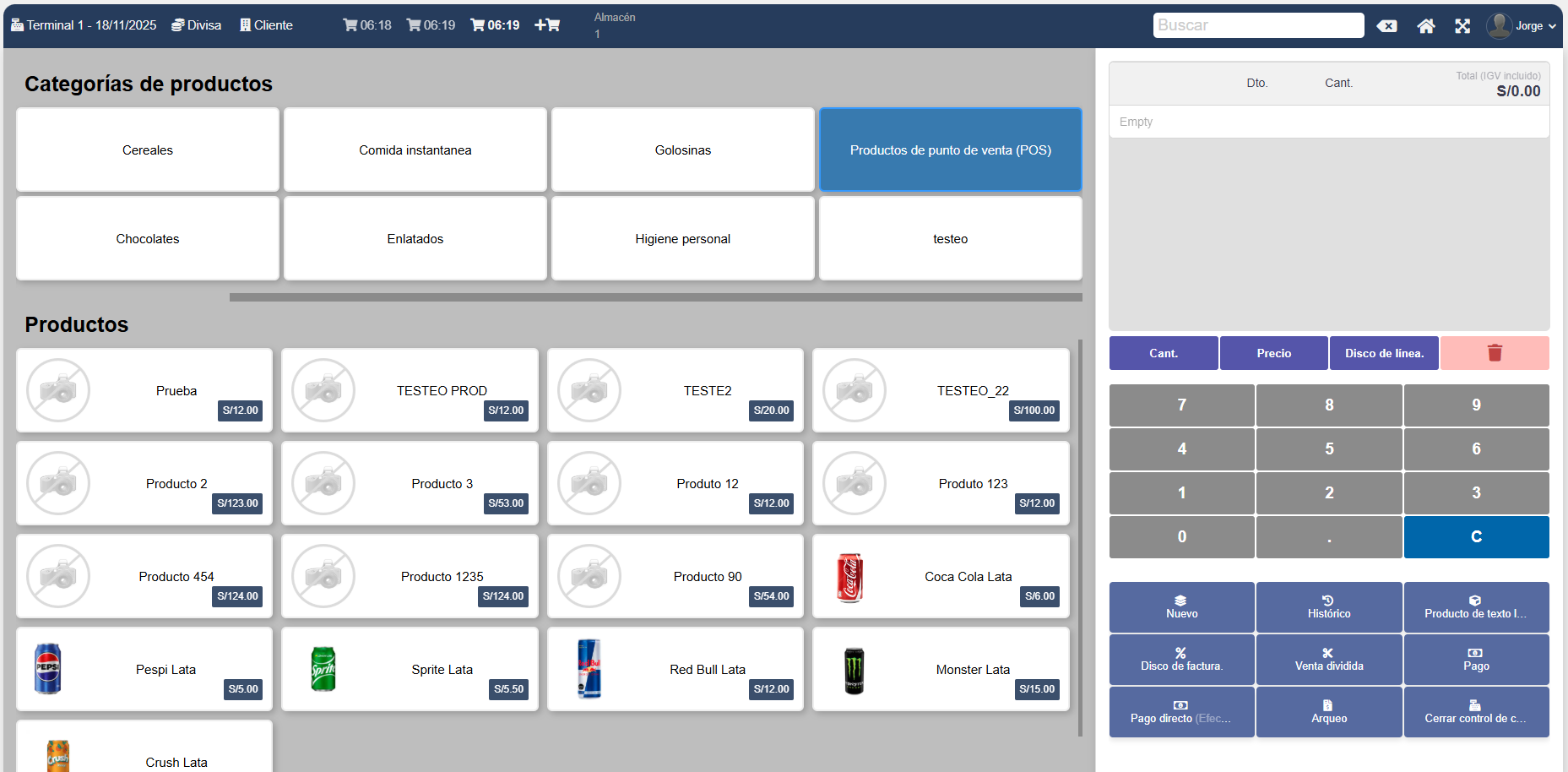
Task: Select the active bold 06:19 cart ticket
Action: (495, 25)
